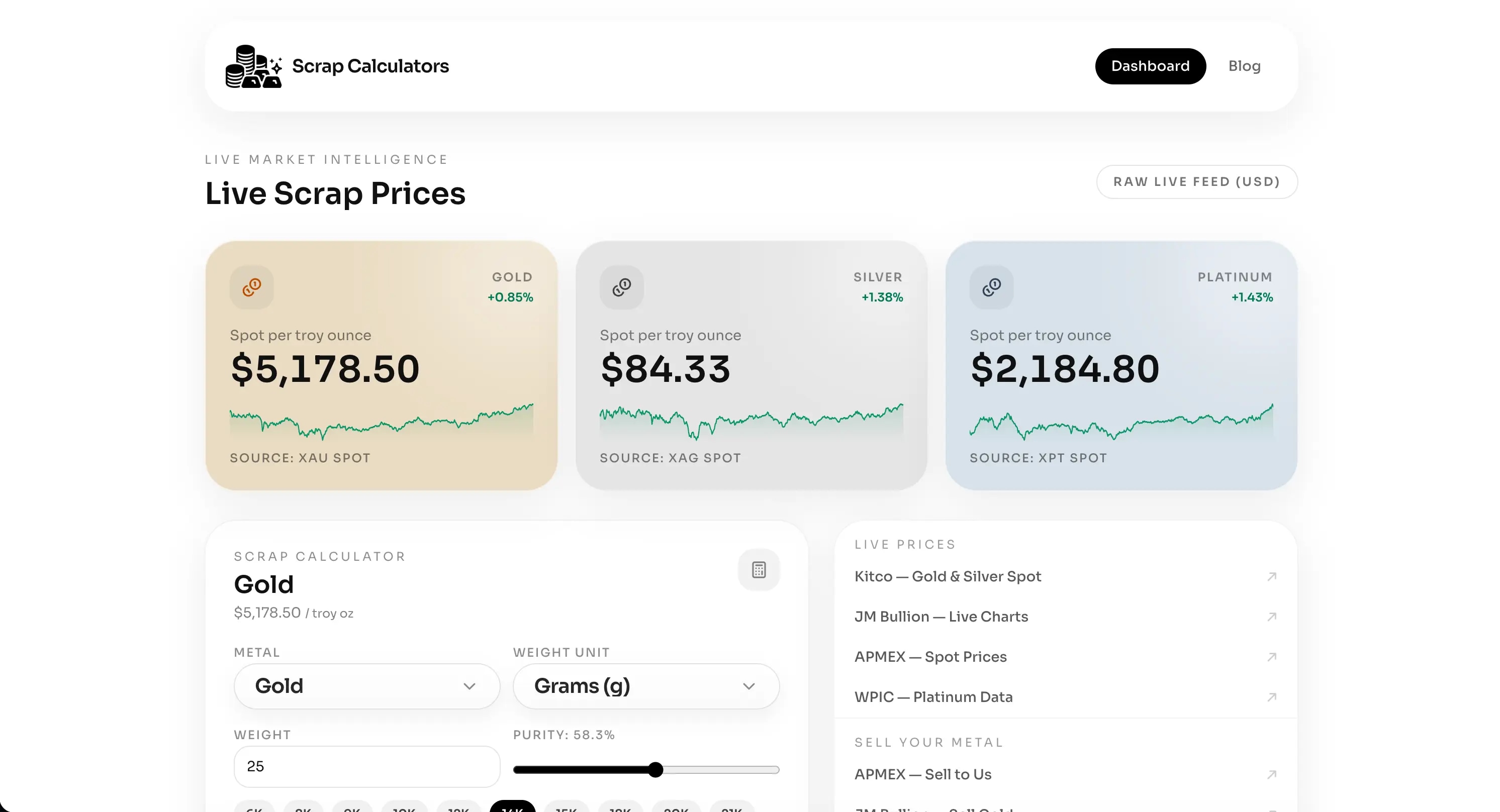The width and height of the screenshot is (1500, 812).
Task: Toggle the 14K purity selection off
Action: (511, 808)
